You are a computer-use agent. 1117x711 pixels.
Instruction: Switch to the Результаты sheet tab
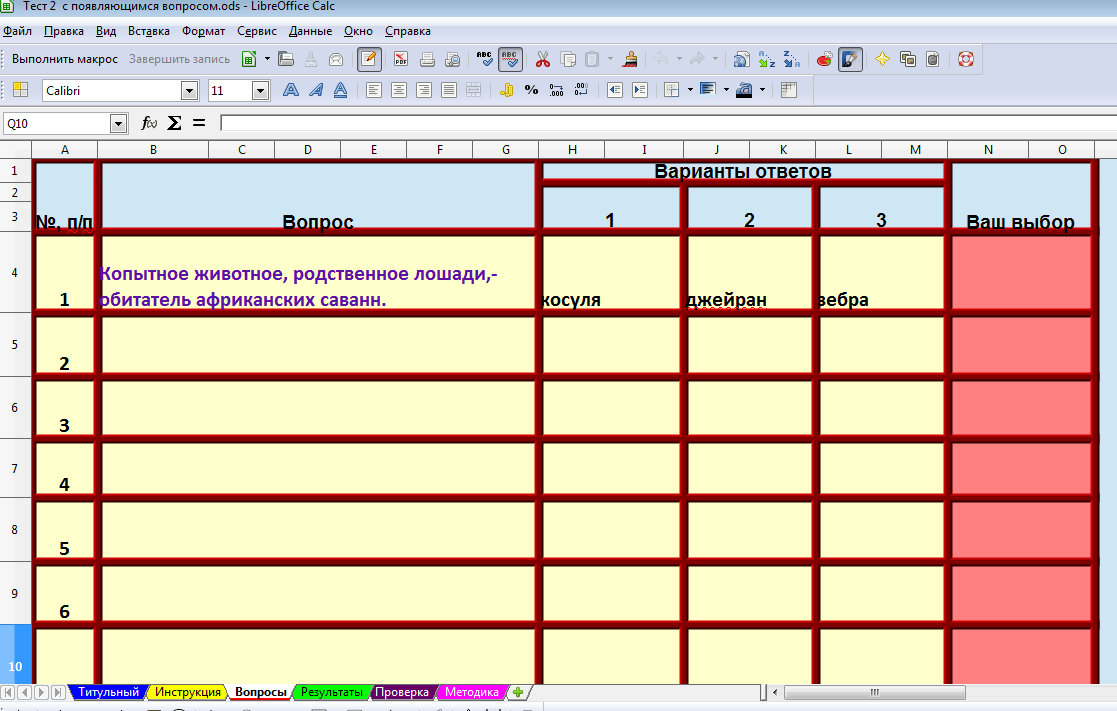[331, 692]
